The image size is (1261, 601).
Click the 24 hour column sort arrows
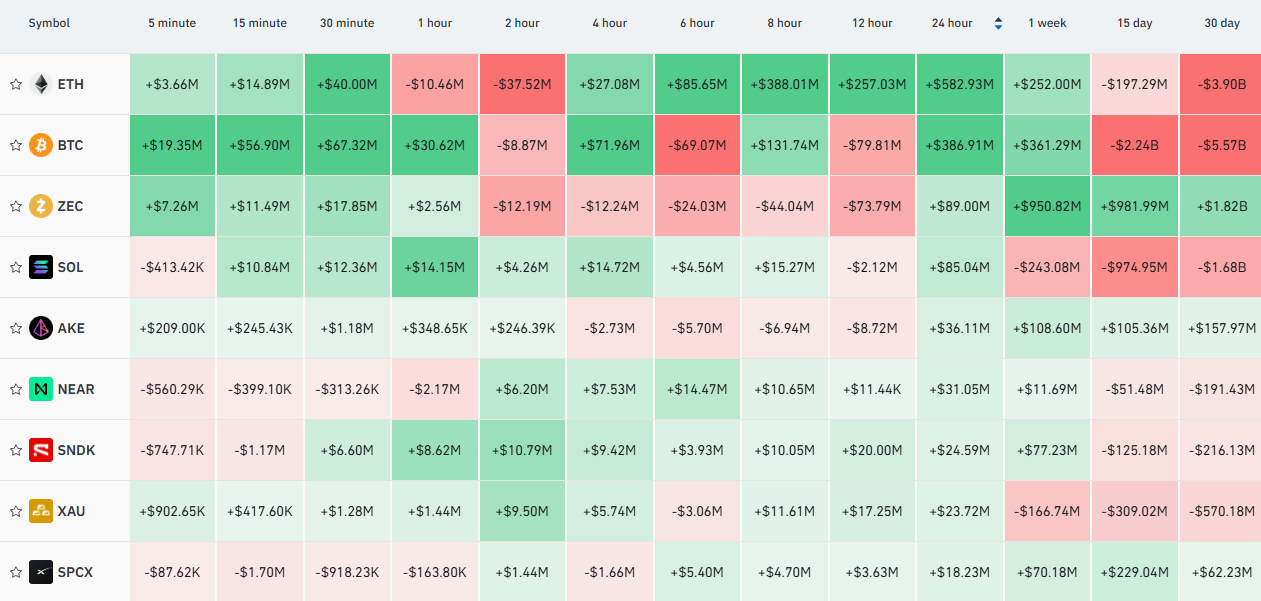tap(998, 23)
